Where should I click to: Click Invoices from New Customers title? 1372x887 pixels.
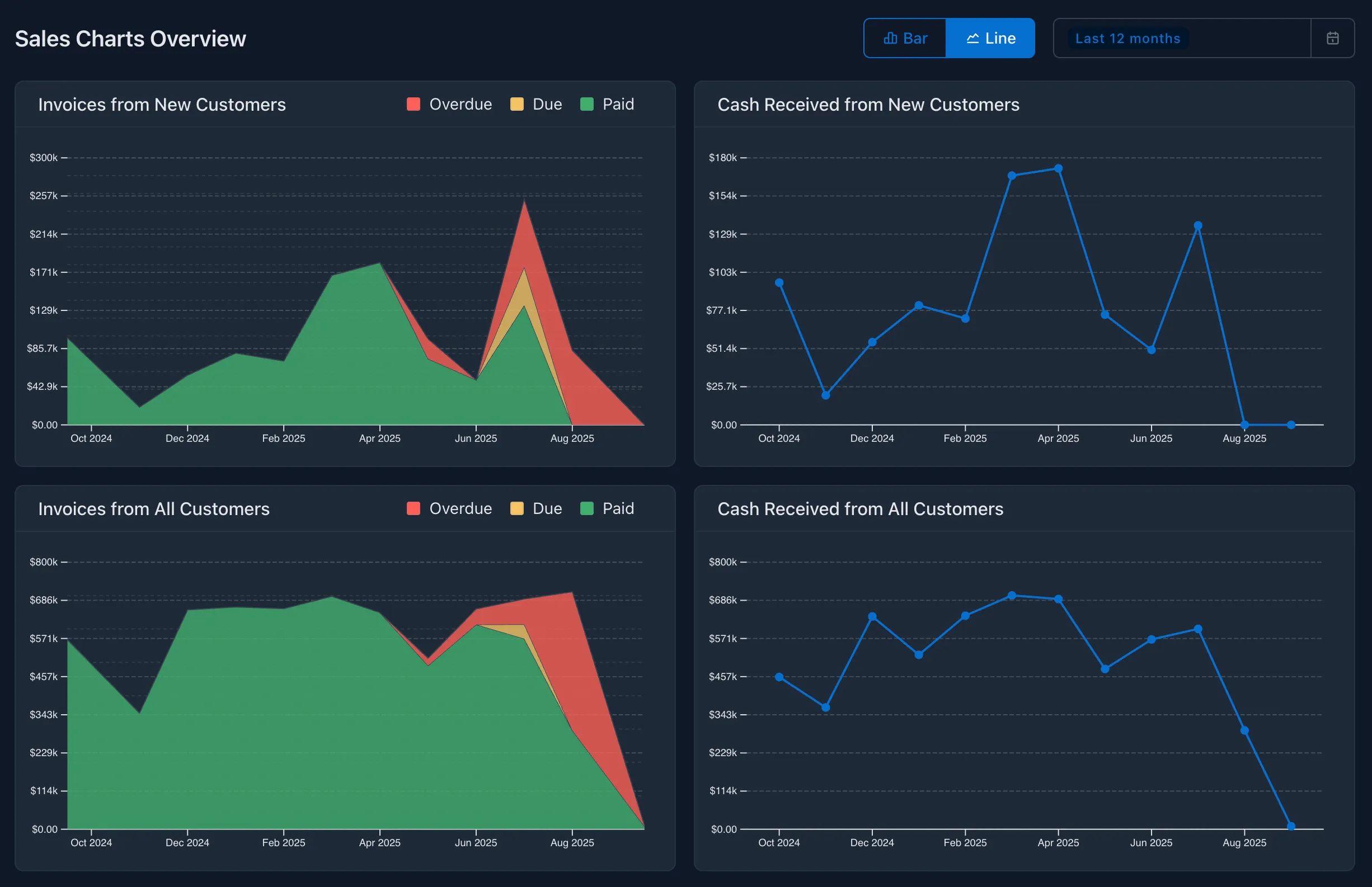click(162, 105)
